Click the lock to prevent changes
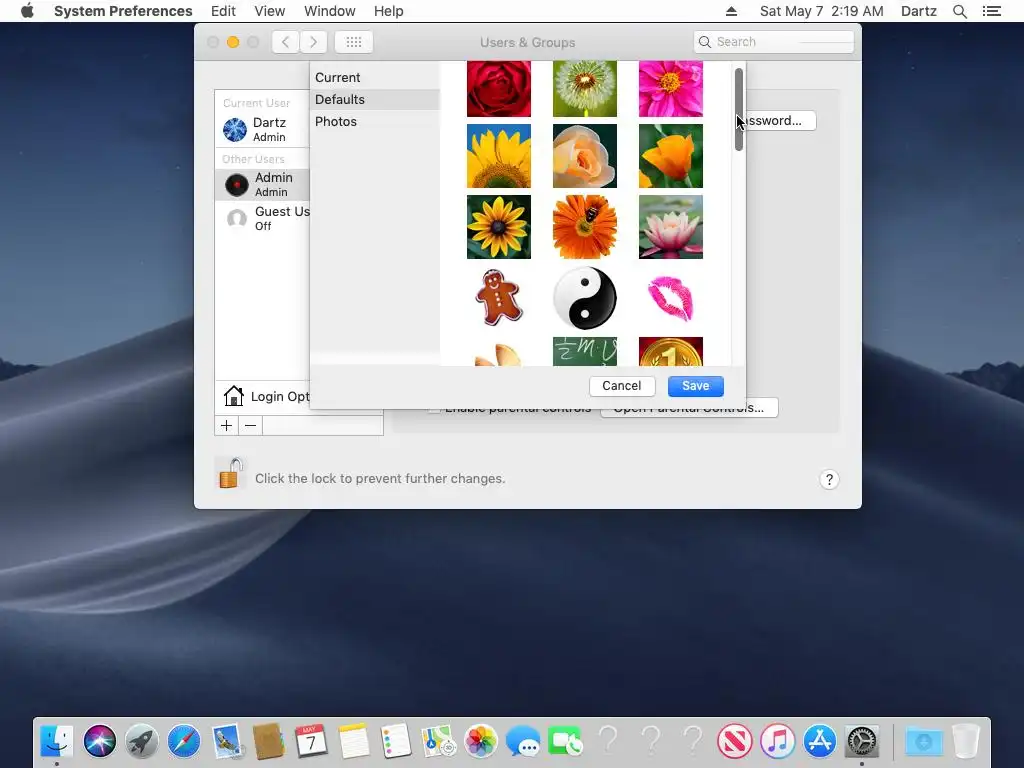 click(230, 473)
